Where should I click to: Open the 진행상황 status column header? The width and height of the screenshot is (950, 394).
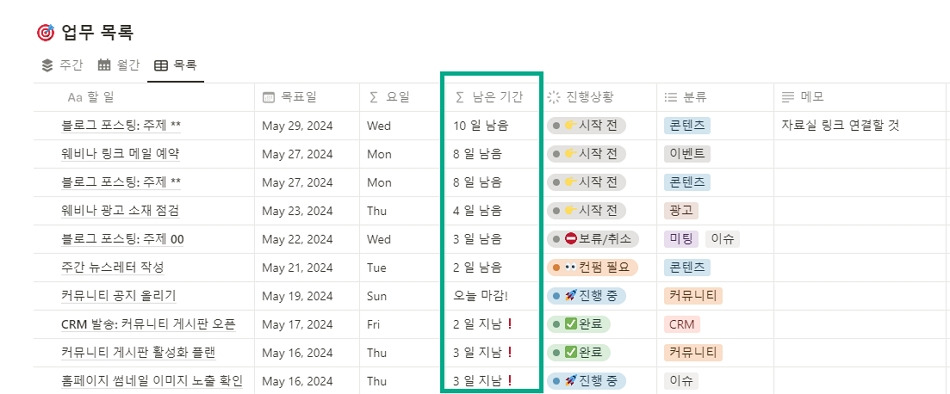[599, 97]
